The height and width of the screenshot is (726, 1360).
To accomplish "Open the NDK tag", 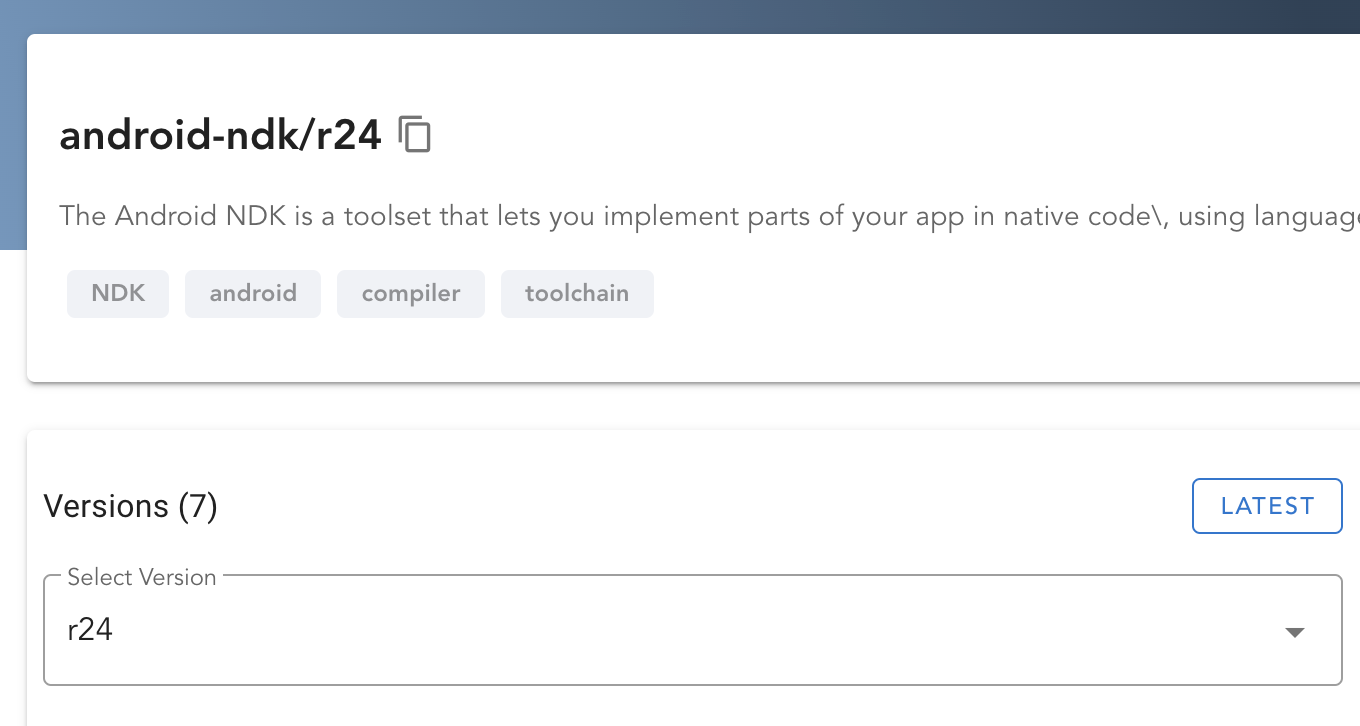I will pos(117,293).
